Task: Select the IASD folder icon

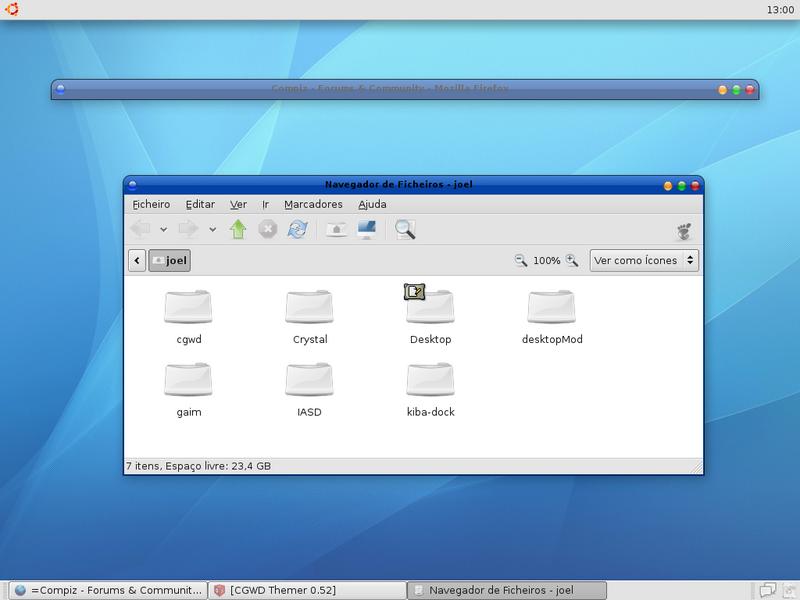Action: tap(309, 380)
